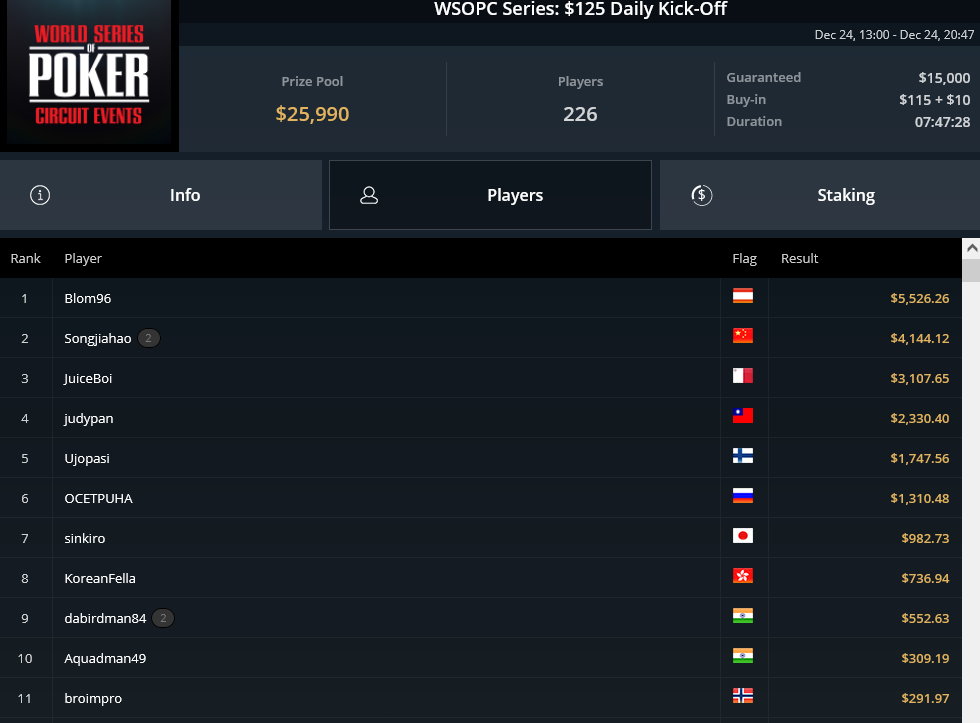Click the China flag beside Songjiahao

(x=742, y=336)
